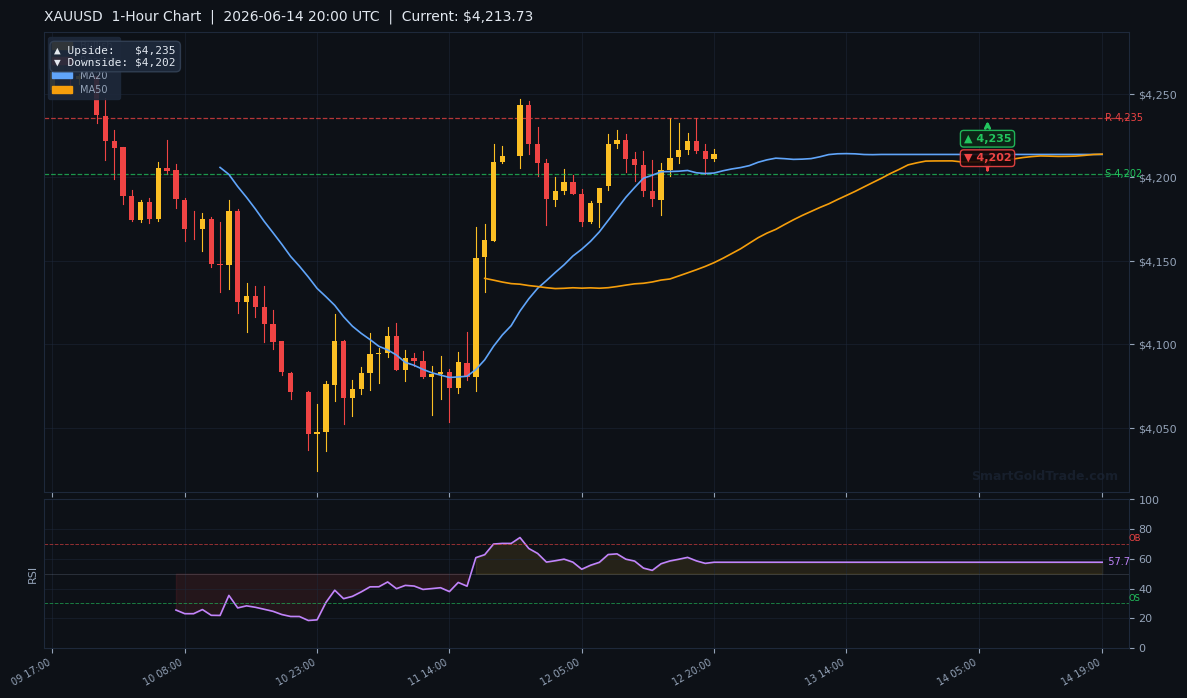Click the 14 19:00 time axis label
The image size is (1187, 698).
[x=1081, y=672]
